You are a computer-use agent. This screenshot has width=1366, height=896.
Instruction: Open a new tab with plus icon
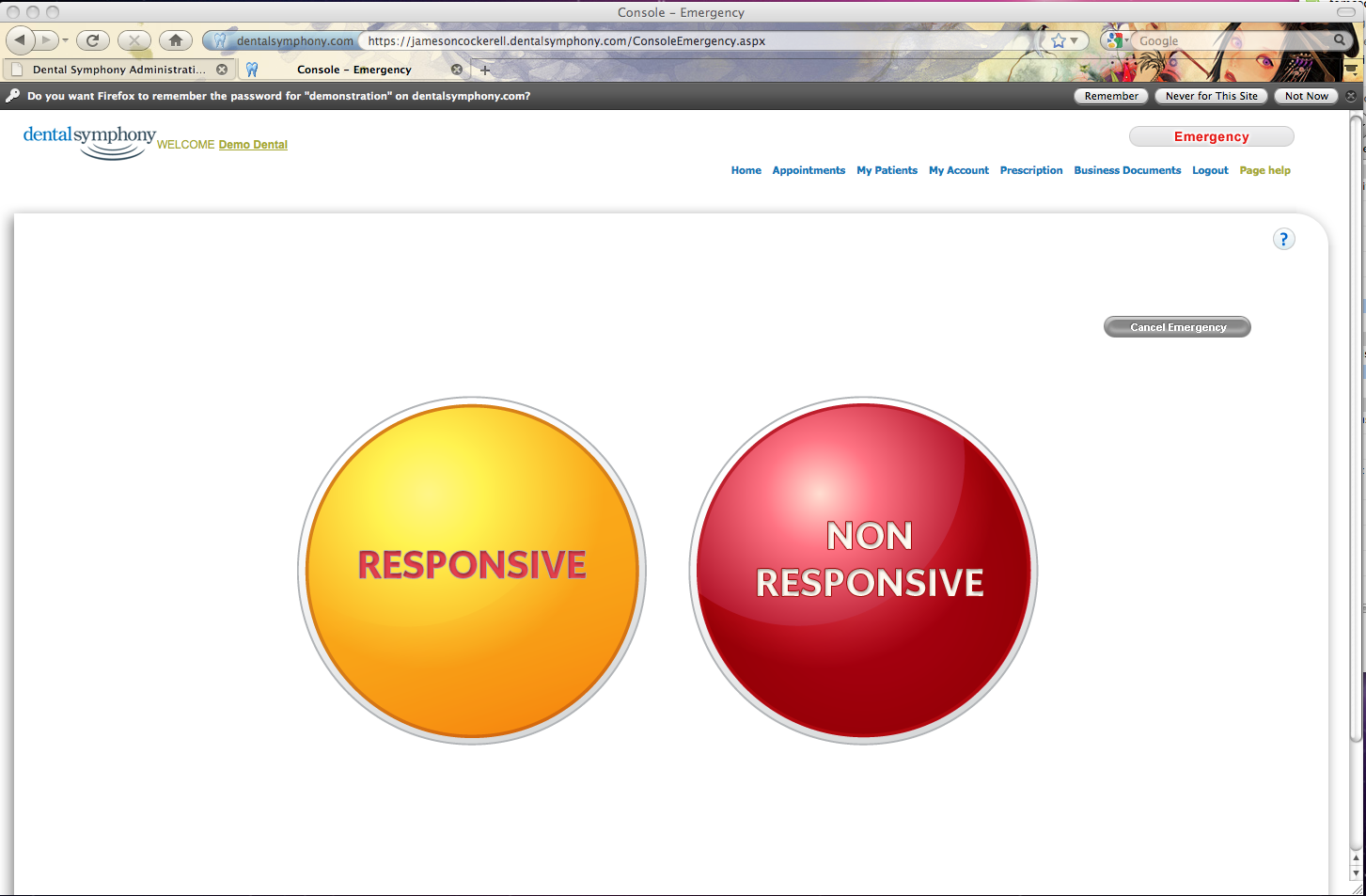tap(485, 70)
